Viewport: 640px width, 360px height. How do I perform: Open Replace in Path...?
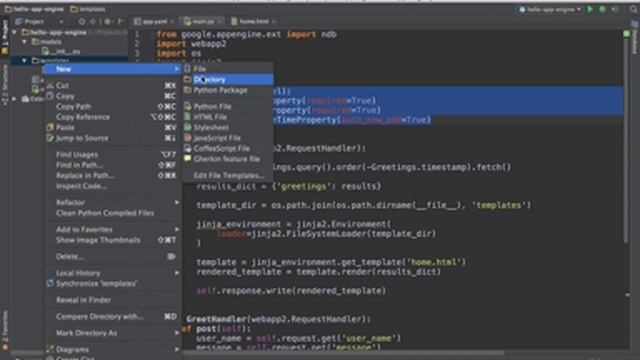pyautogui.click(x=113, y=176)
